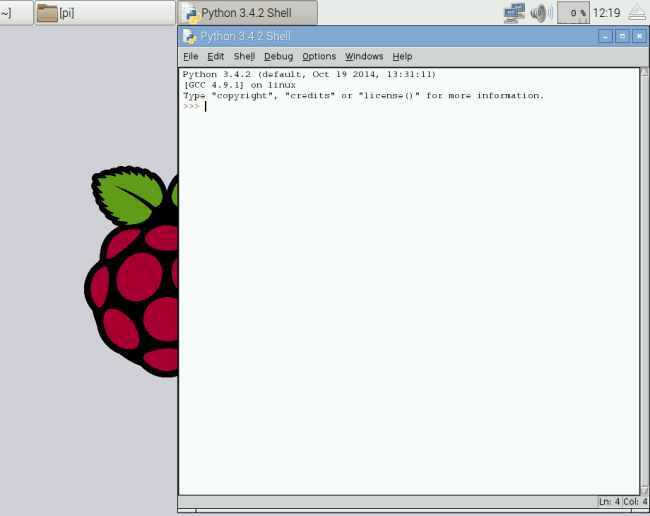650x516 pixels.
Task: Click the 'Ln: 4' status bar entry
Action: coord(609,501)
